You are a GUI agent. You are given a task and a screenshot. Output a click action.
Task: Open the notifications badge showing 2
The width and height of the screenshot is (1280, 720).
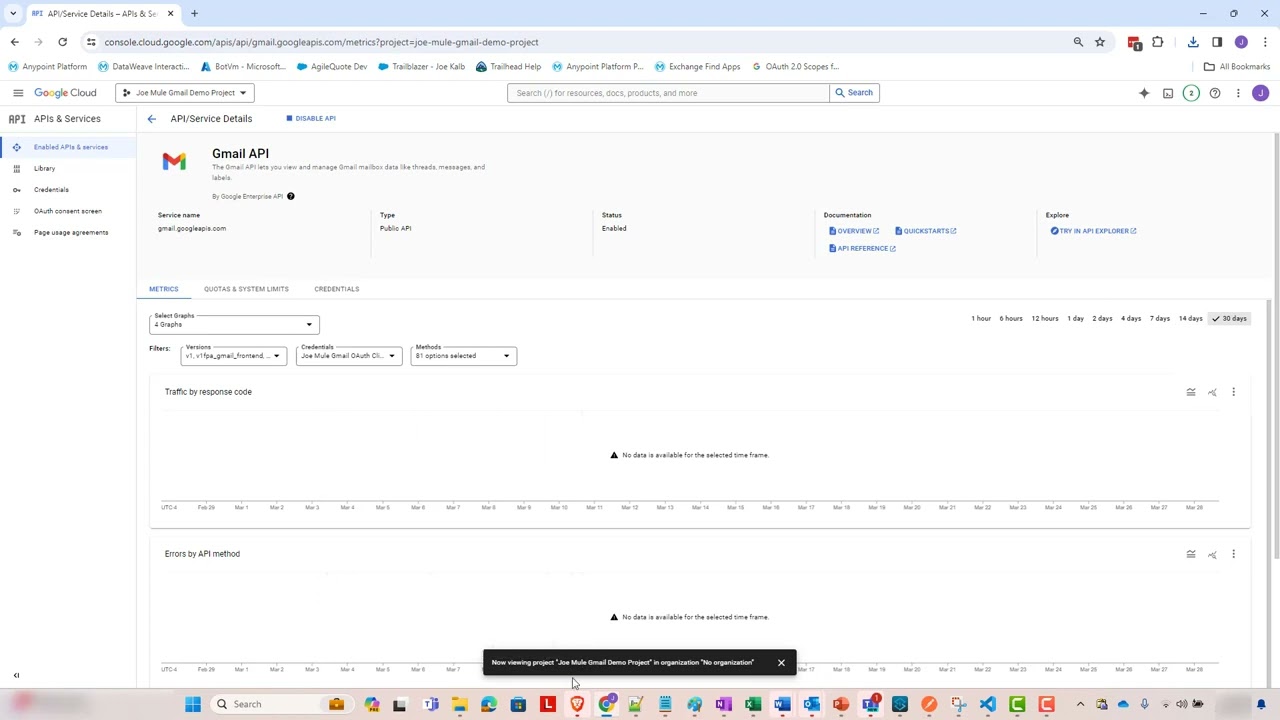(1191, 93)
